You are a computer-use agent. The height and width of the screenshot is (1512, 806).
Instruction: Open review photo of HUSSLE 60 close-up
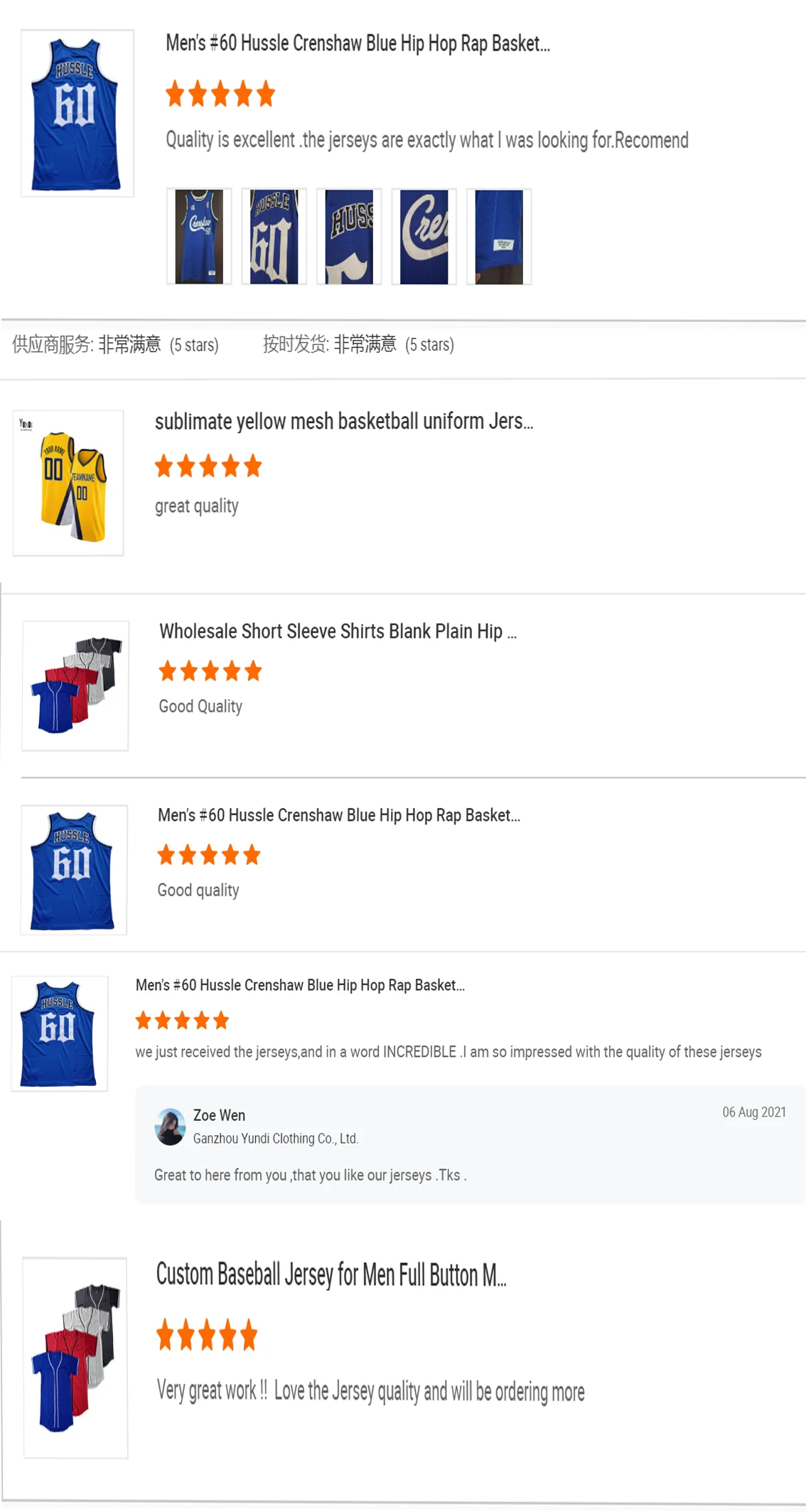[x=274, y=237]
